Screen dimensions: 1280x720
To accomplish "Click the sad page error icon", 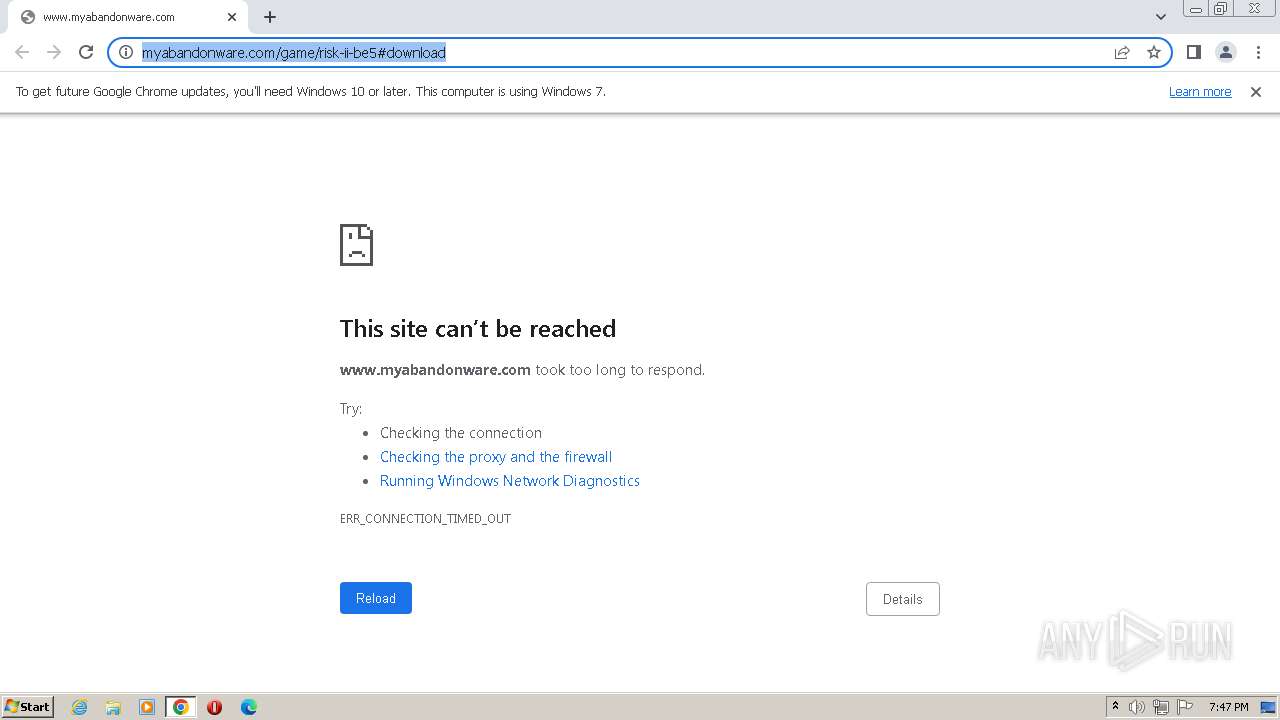I will pos(357,245).
